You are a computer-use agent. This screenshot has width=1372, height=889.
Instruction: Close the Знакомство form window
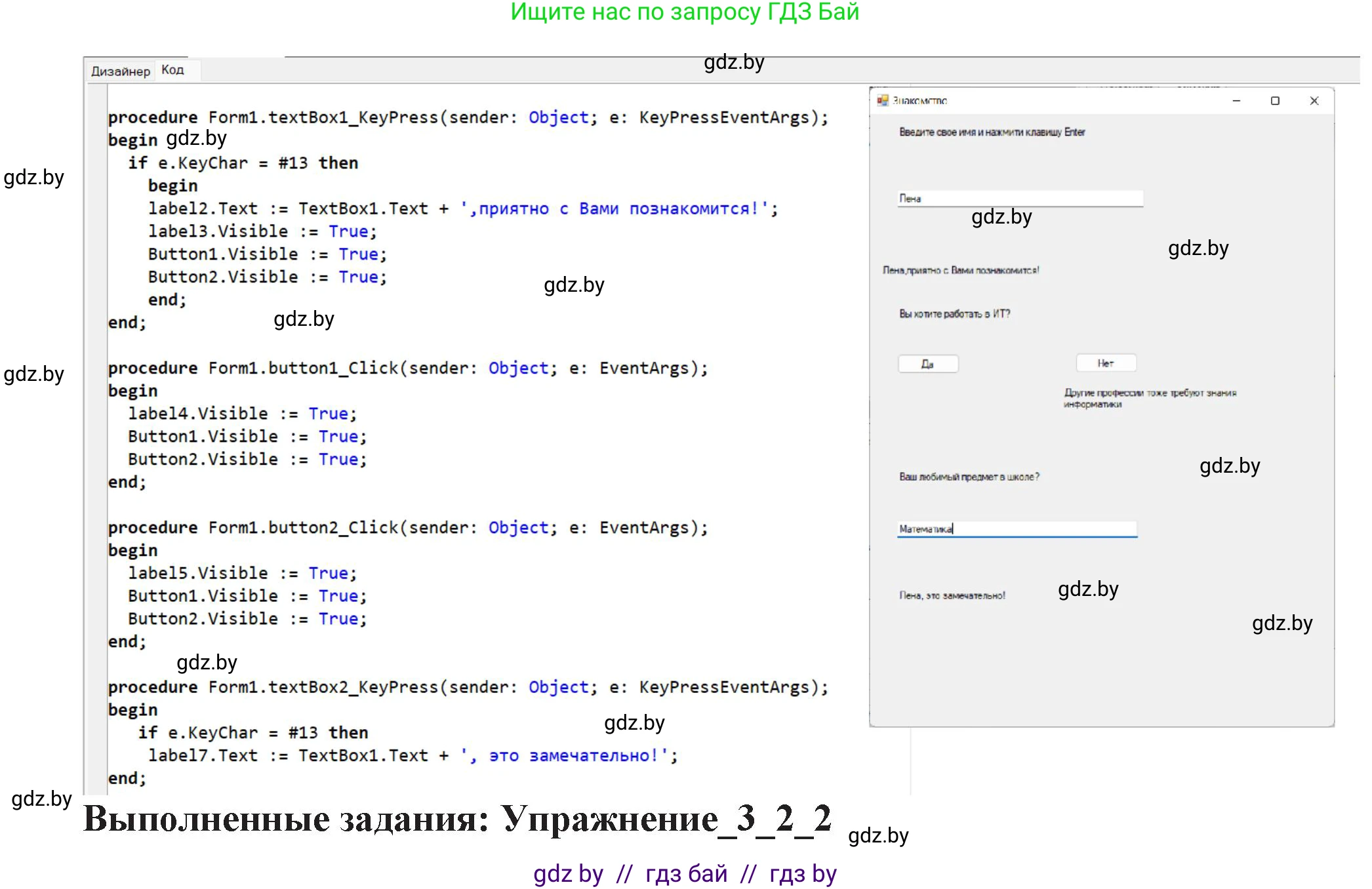tap(1314, 100)
